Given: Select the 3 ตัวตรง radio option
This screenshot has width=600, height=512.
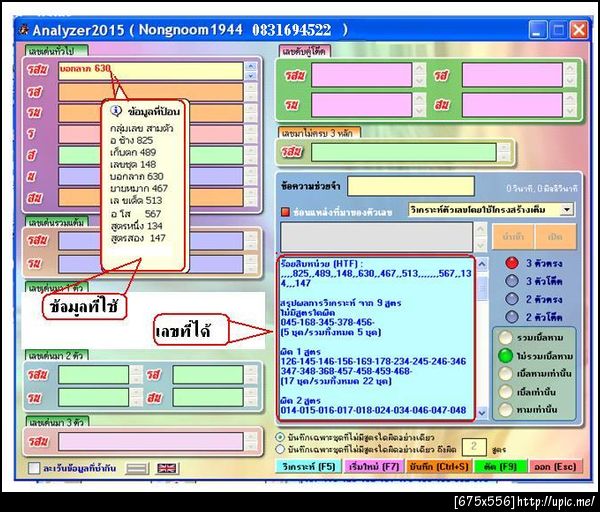Looking at the screenshot, I should [x=512, y=263].
